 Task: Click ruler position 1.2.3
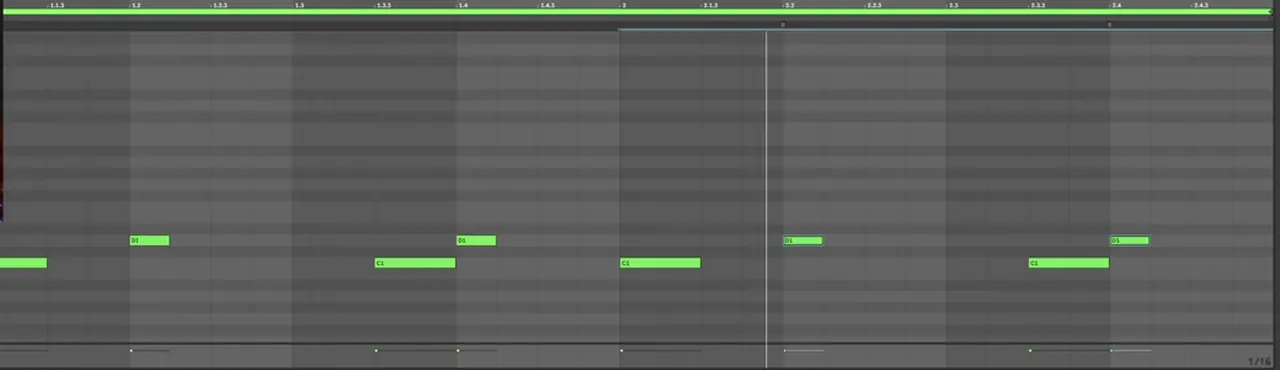tap(219, 5)
